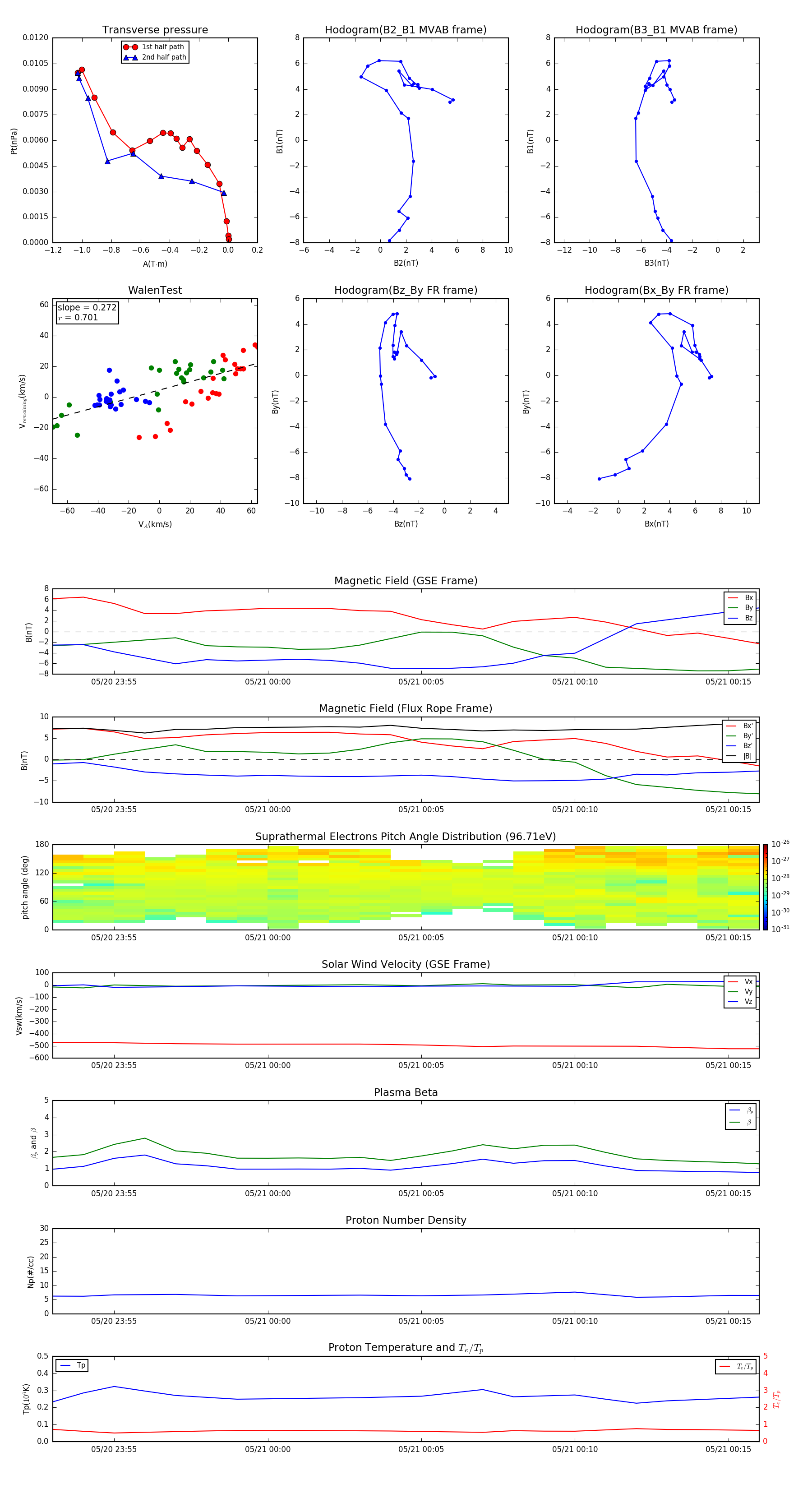The width and height of the screenshot is (812, 1489).
Task: Select 'Vx' in velocity legend
Action: pyautogui.click(x=740, y=982)
